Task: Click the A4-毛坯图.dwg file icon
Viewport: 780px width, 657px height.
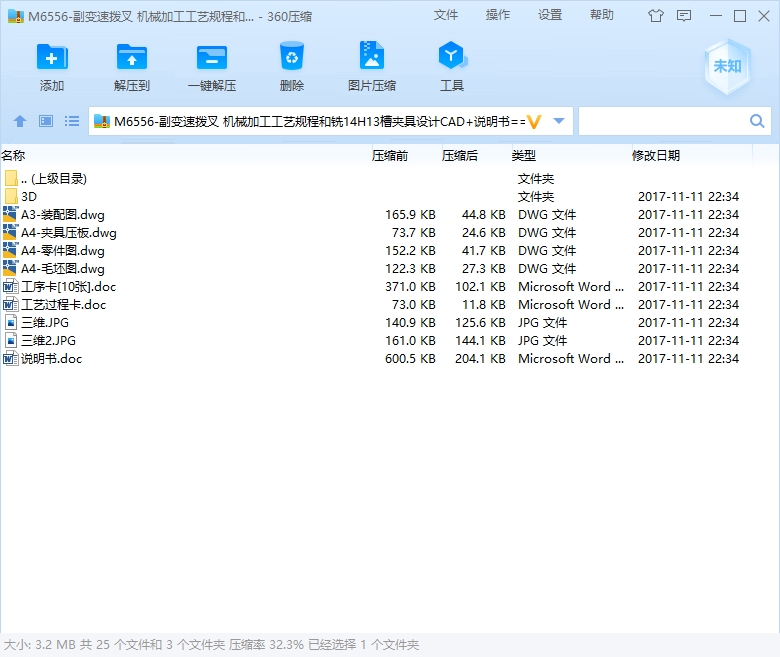Action: [10, 269]
